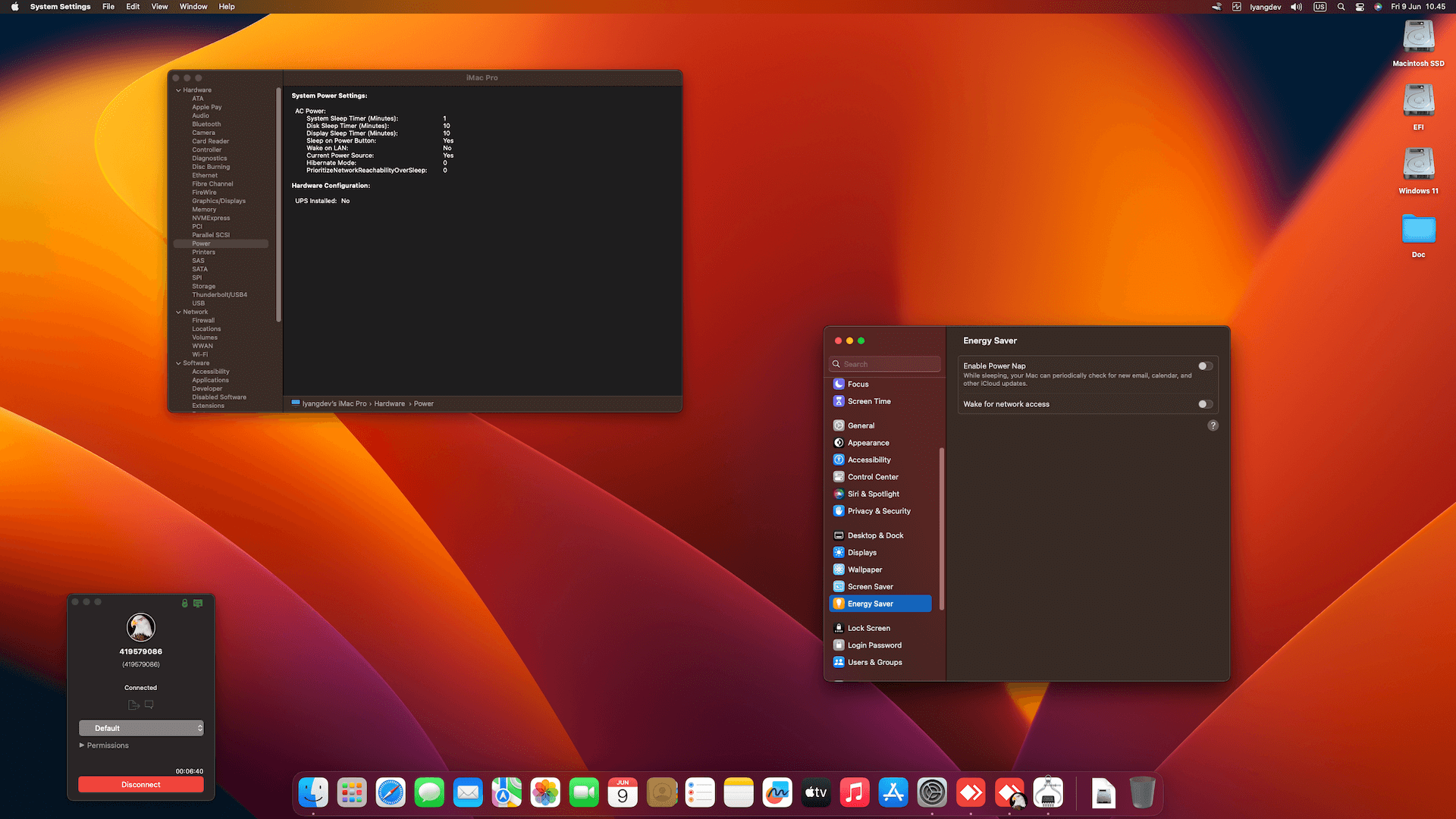The width and height of the screenshot is (1456, 819).
Task: Click the System Settings search field
Action: (x=885, y=364)
